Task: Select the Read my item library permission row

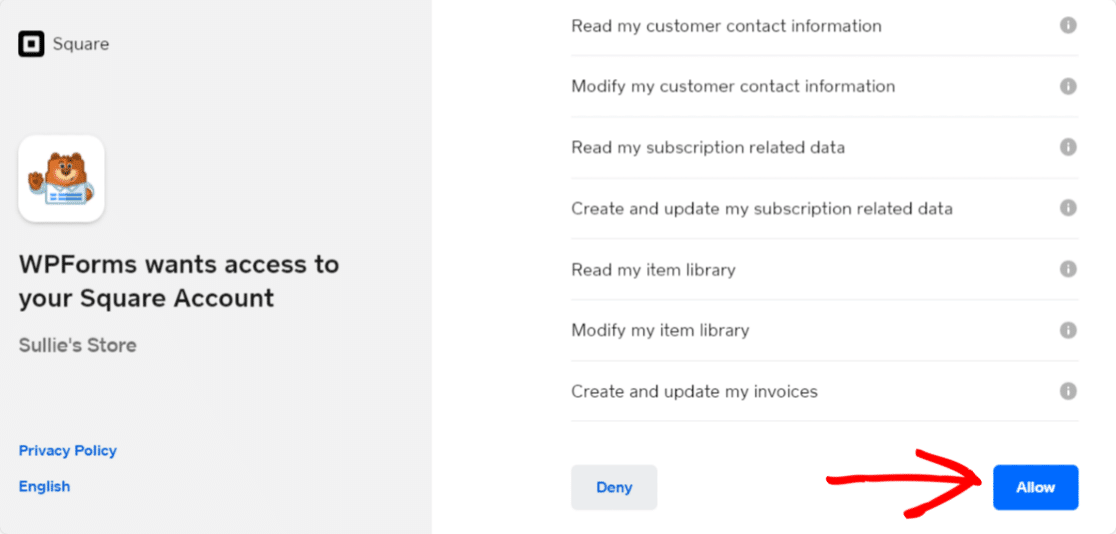Action: (x=825, y=270)
